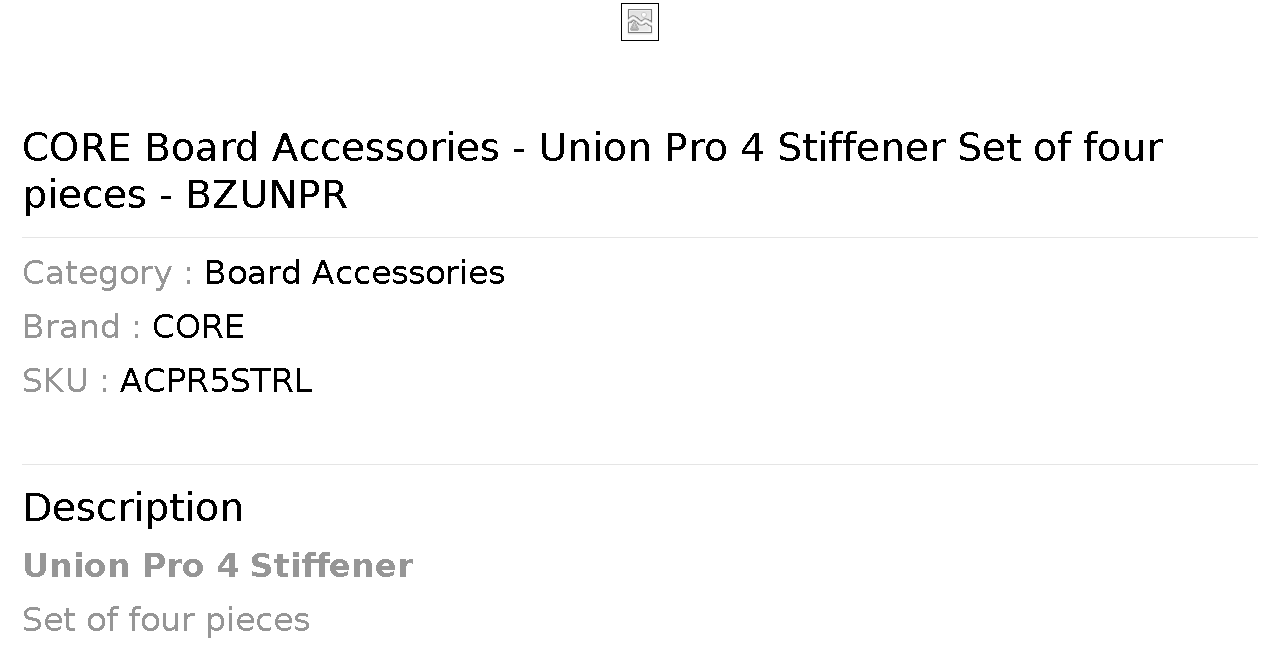Click the SKU value ACPR5STRL

click(216, 381)
